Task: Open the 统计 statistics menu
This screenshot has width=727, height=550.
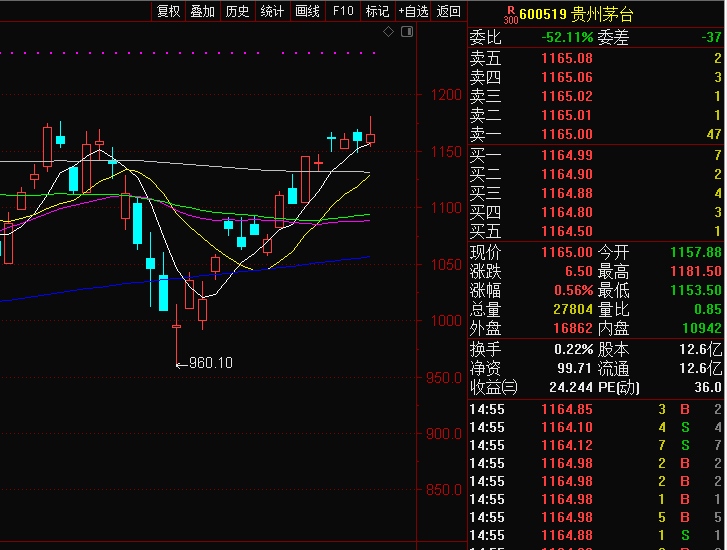Action: 272,11
